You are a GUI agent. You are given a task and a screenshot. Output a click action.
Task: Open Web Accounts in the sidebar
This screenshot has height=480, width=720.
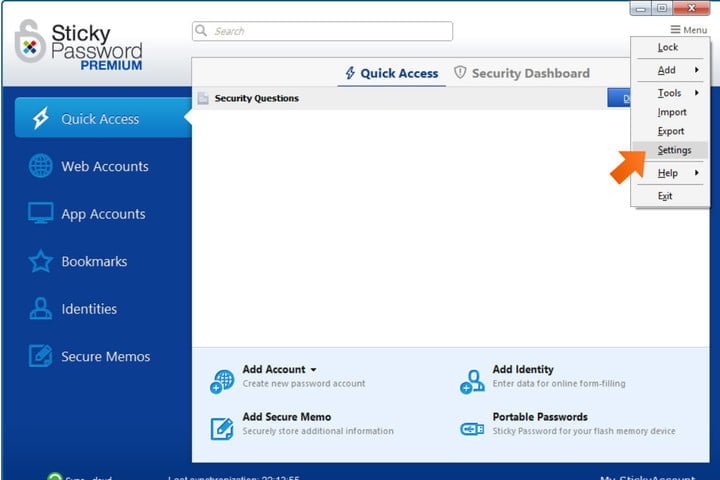pyautogui.click(x=105, y=166)
